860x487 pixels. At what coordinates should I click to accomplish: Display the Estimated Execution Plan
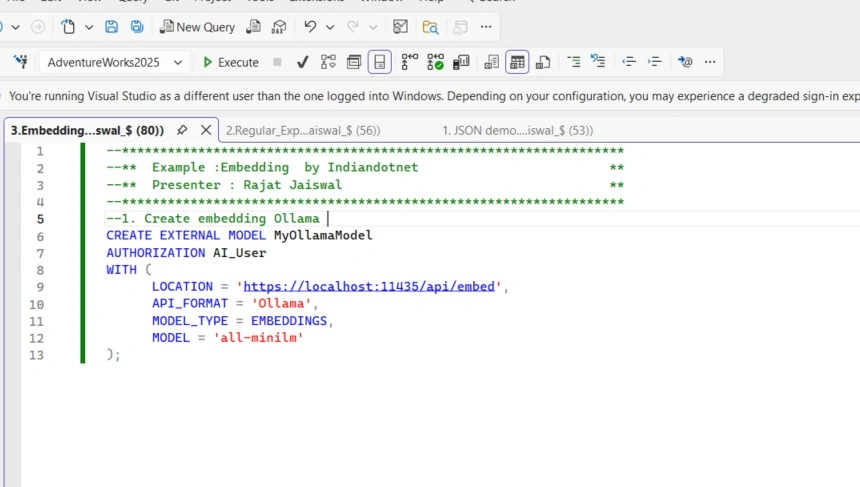tap(328, 62)
